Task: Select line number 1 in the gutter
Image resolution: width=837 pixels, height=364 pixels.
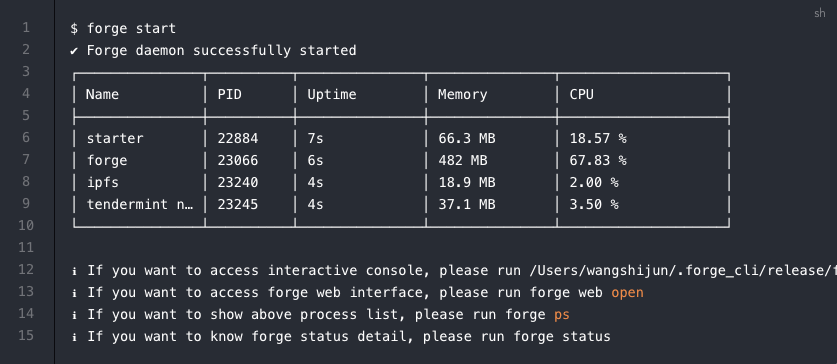Action: pyautogui.click(x=26, y=27)
